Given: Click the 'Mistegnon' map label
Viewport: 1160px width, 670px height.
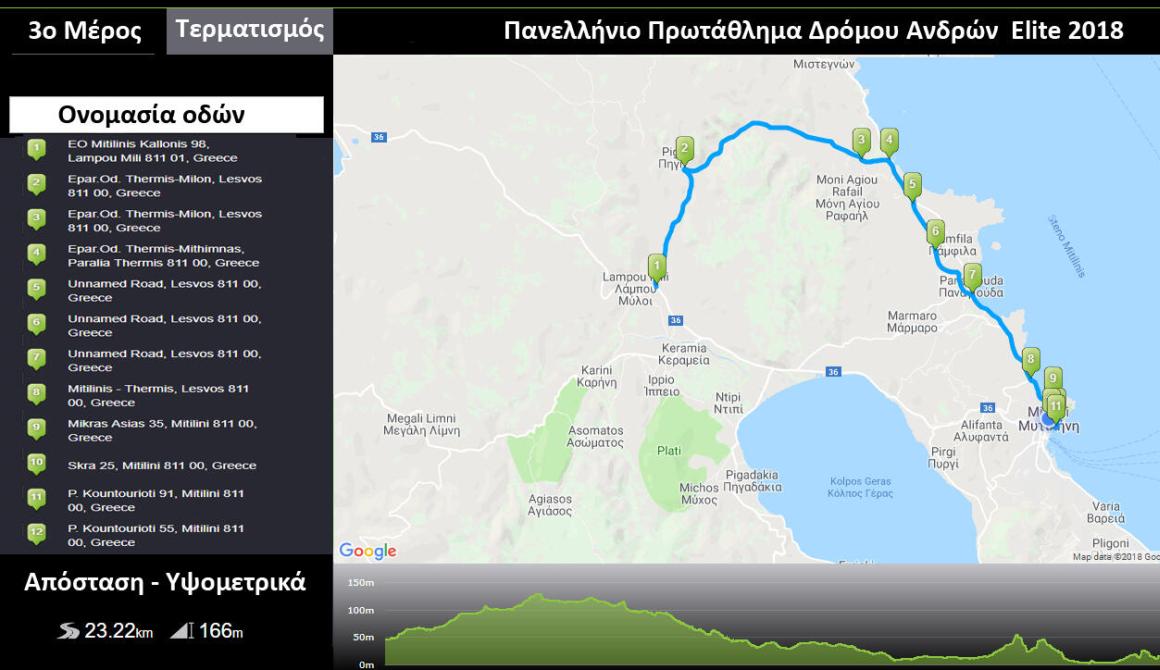Looking at the screenshot, I should [823, 64].
